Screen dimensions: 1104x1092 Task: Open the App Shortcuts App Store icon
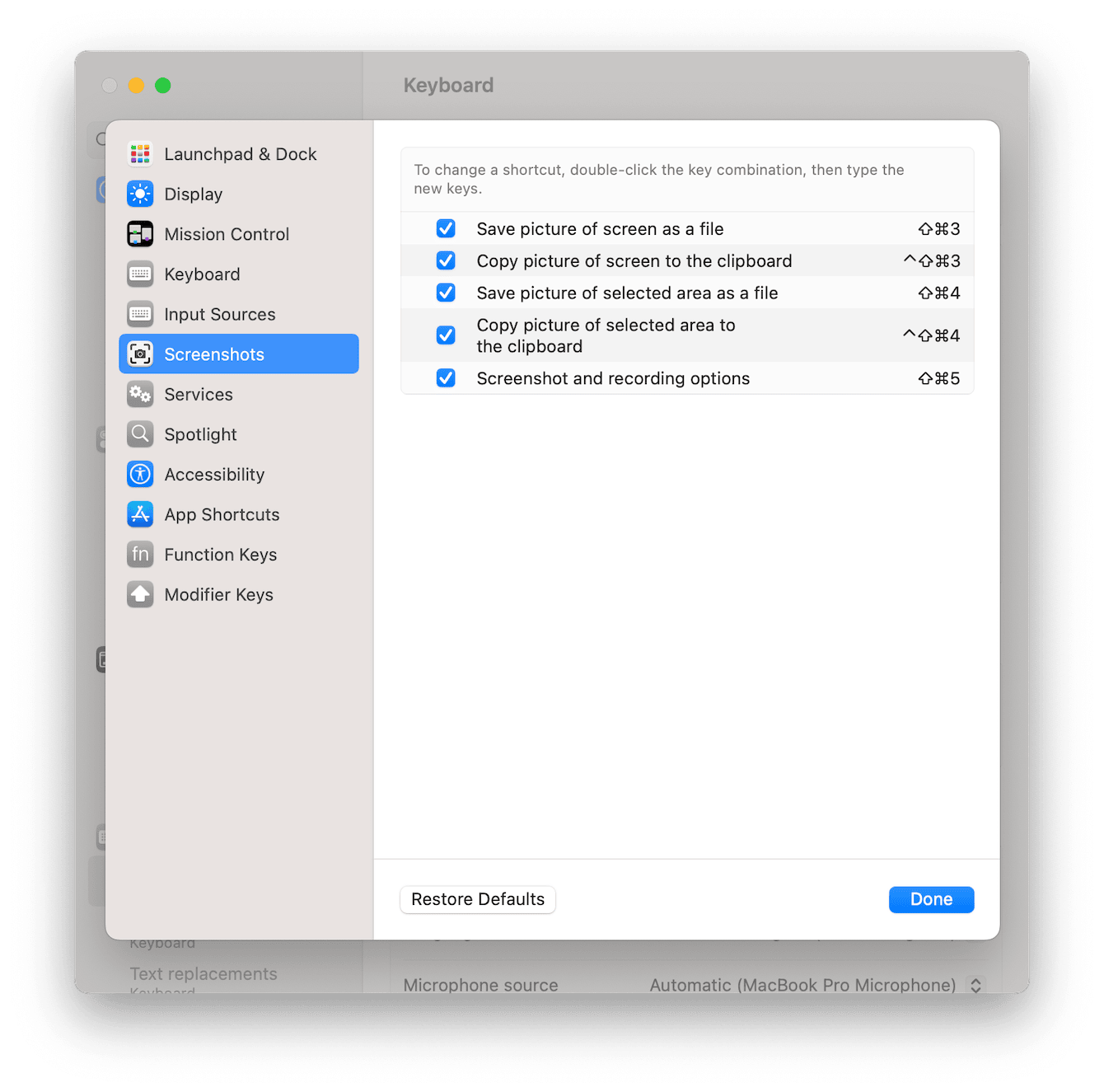(140, 514)
